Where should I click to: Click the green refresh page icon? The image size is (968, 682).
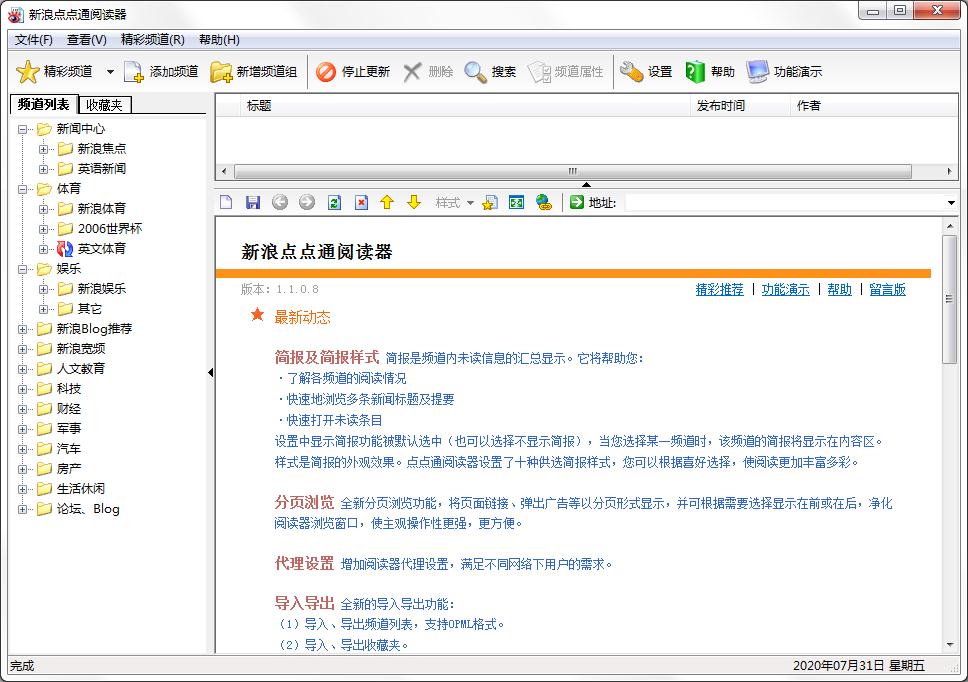point(334,203)
